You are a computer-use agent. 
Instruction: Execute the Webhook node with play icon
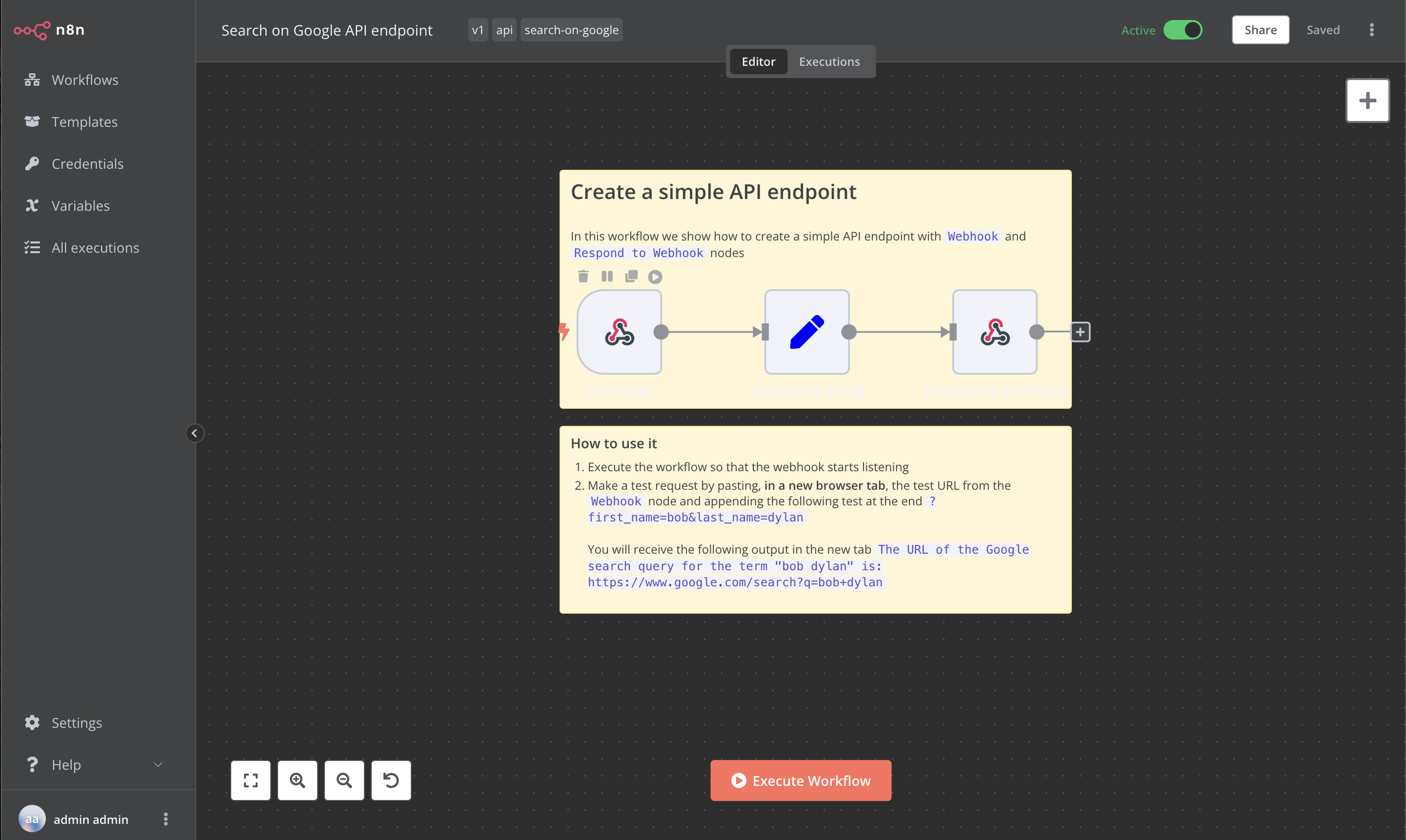655,277
